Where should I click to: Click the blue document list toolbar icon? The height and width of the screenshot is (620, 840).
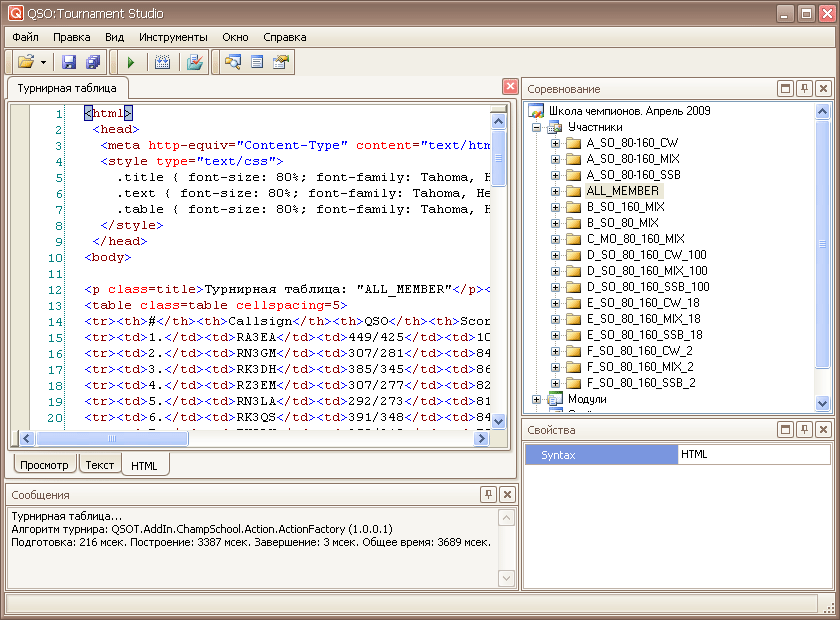[257, 62]
